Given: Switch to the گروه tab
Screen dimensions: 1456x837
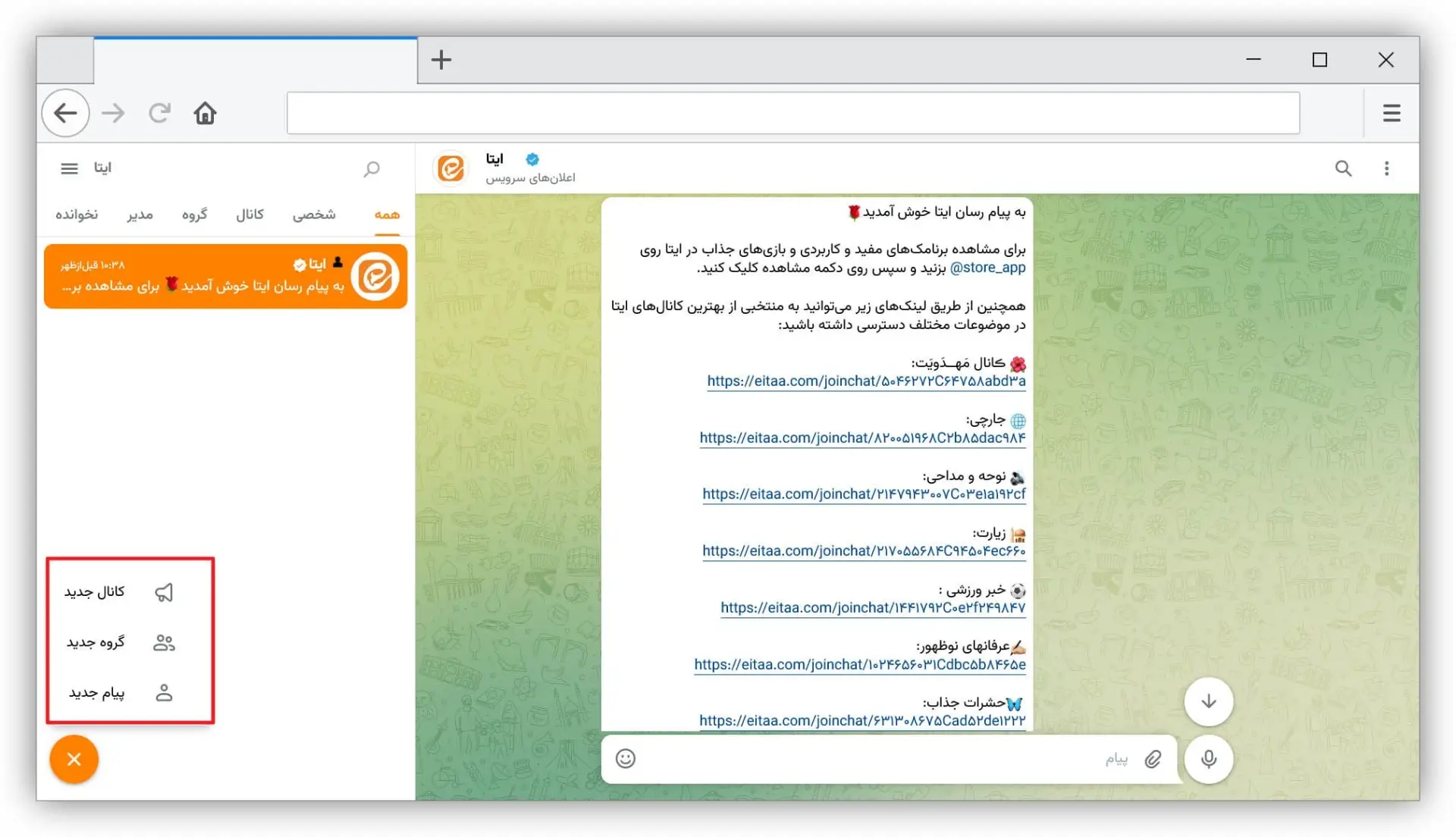Looking at the screenshot, I should tap(194, 215).
